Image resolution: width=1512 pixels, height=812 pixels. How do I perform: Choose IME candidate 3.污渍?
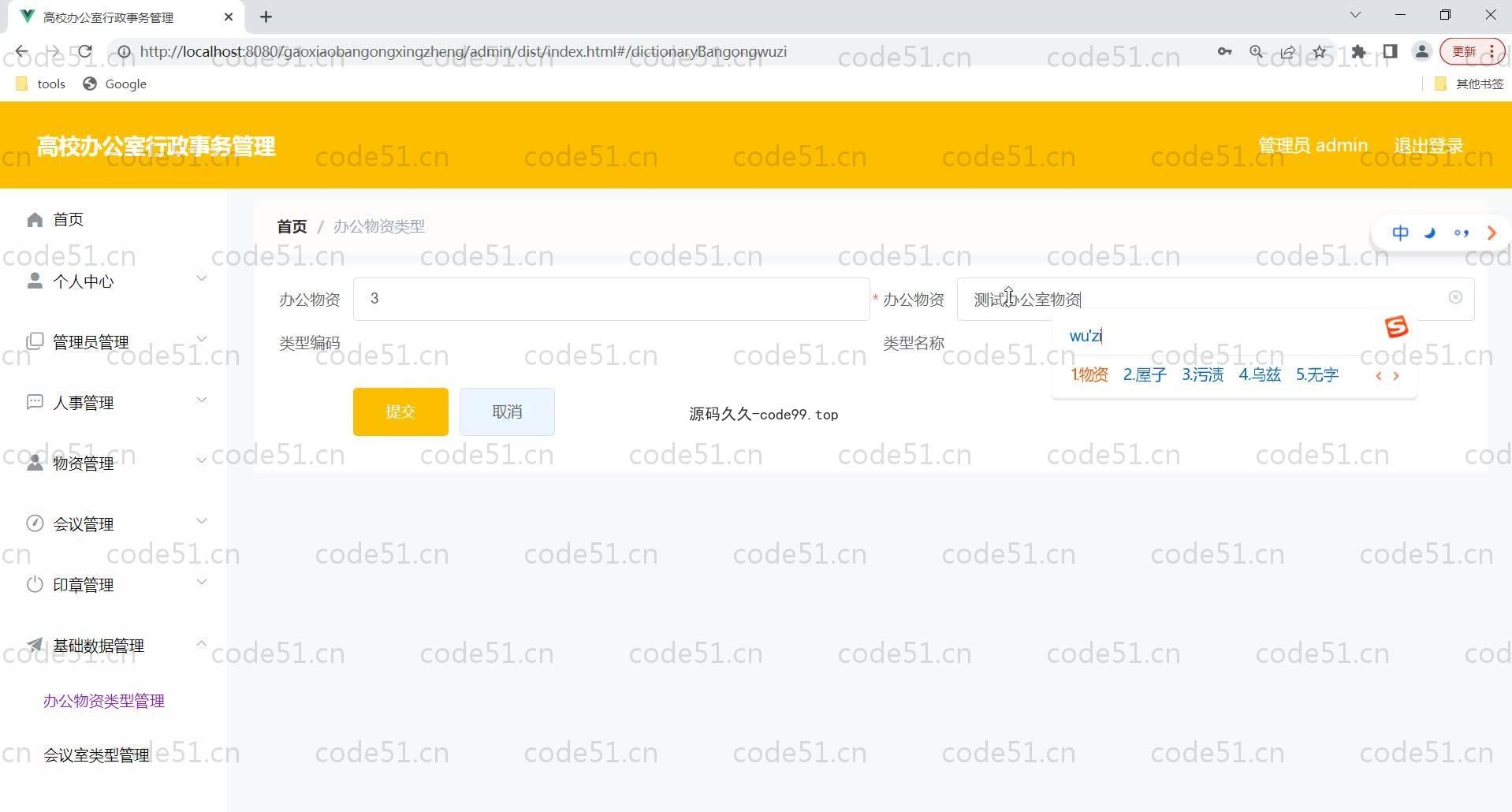tap(1202, 375)
